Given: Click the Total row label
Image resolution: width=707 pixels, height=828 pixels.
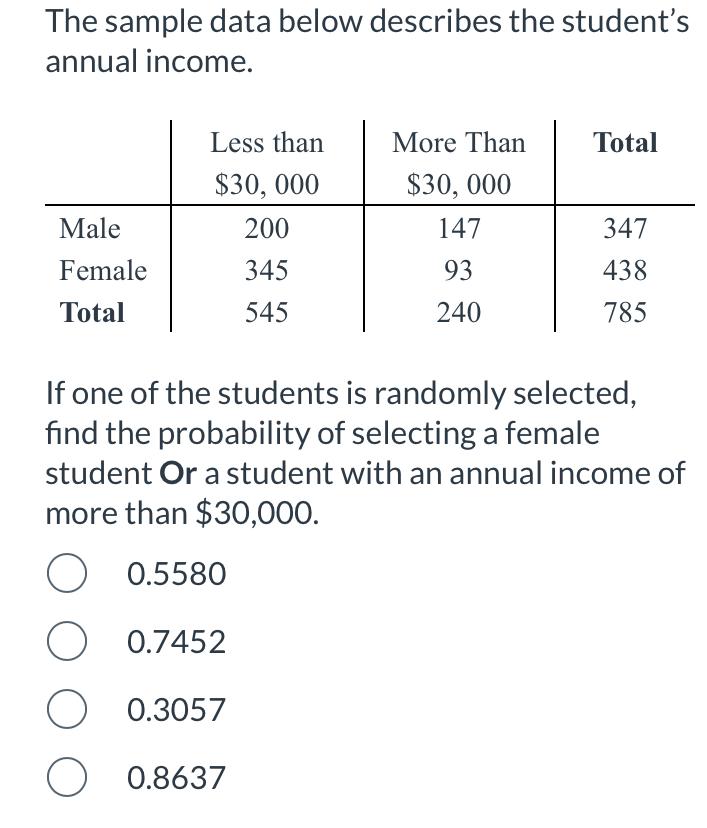Looking at the screenshot, I should tap(92, 312).
